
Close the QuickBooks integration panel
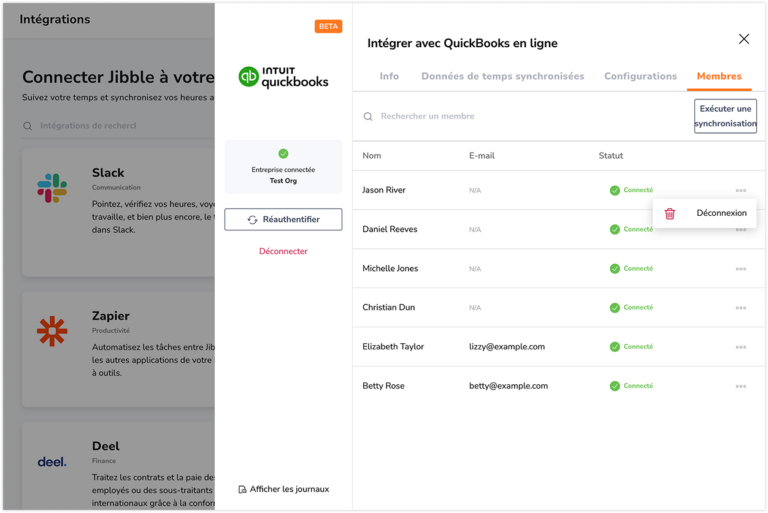[x=743, y=39]
